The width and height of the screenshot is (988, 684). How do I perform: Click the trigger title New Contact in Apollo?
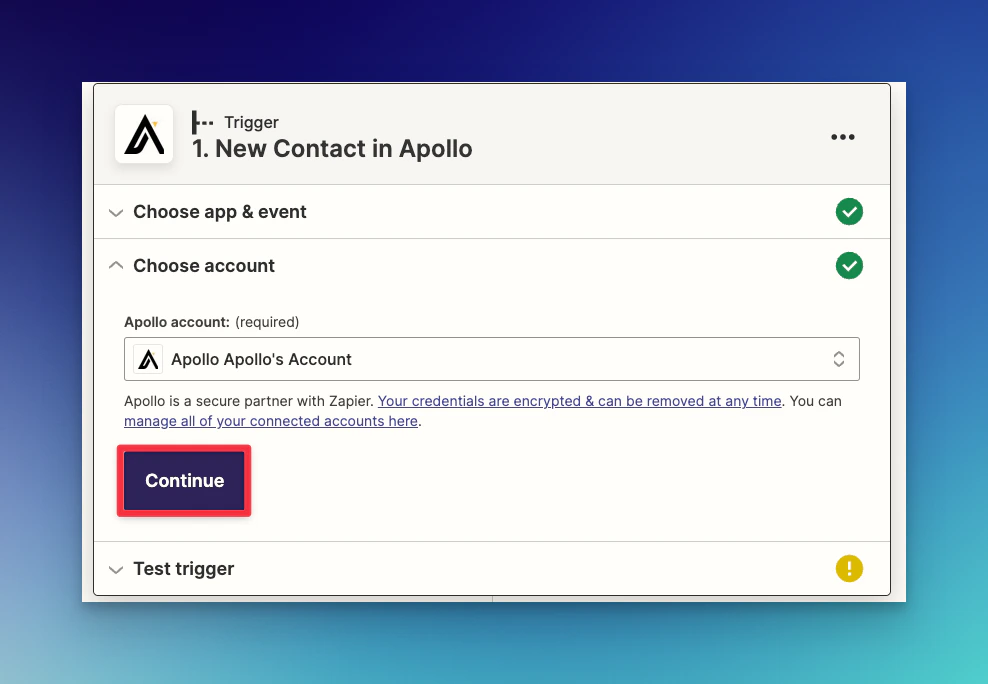(x=331, y=148)
